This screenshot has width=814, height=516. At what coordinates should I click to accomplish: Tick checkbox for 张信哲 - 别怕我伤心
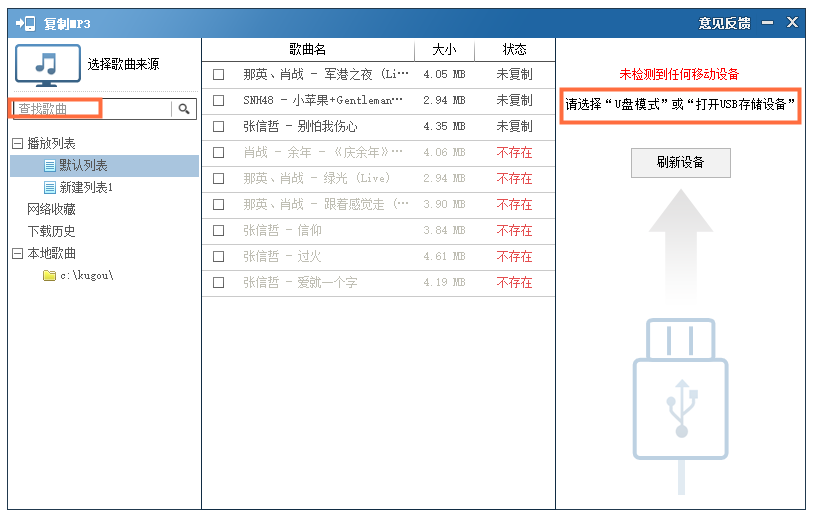[219, 127]
